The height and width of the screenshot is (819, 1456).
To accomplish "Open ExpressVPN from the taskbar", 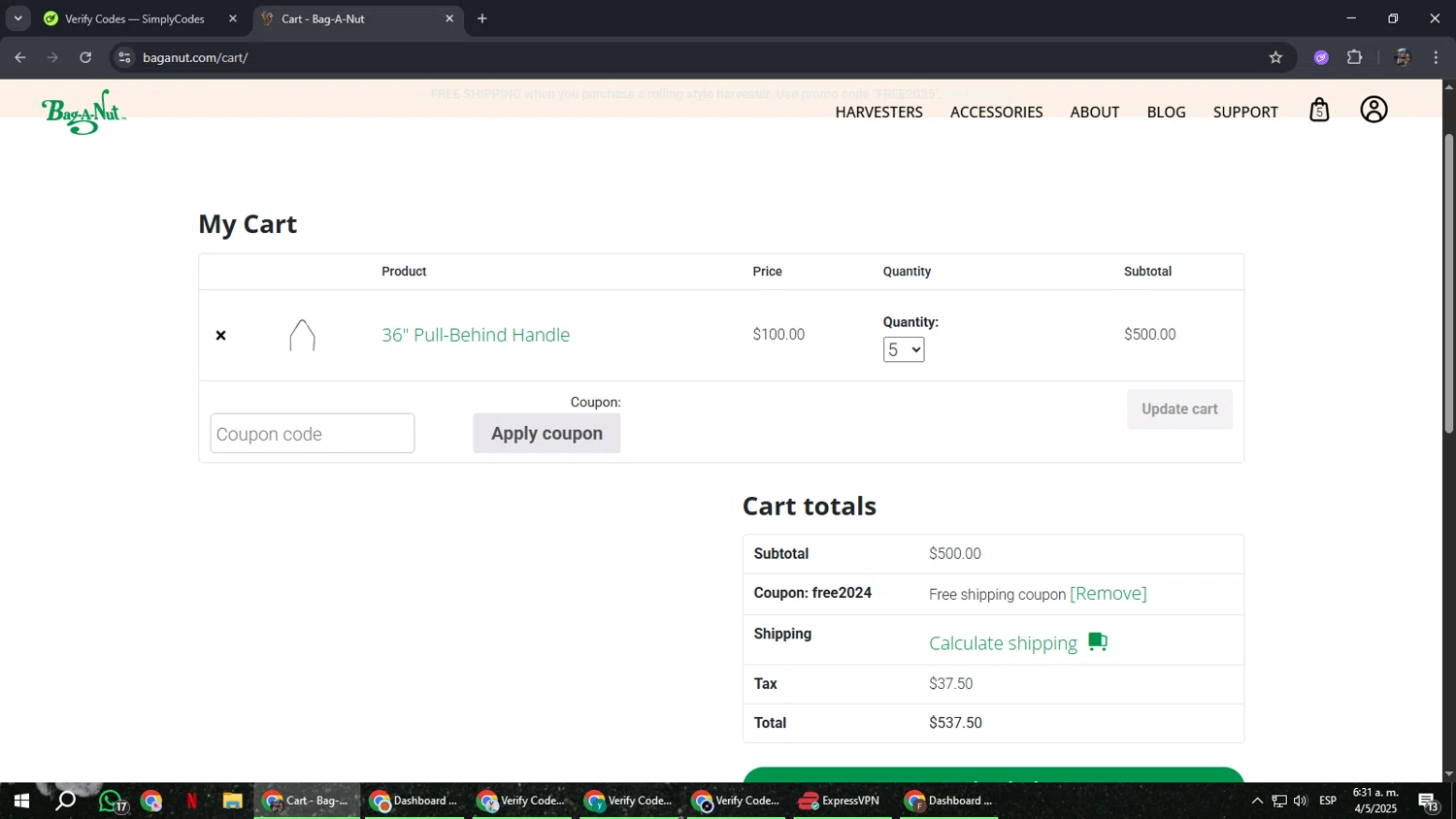I will [843, 802].
